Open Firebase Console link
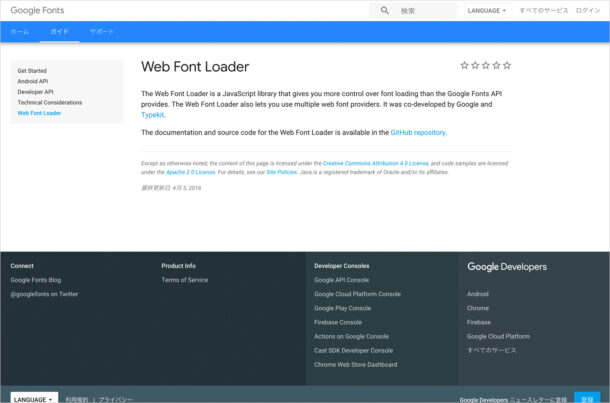The width and height of the screenshot is (610, 403). 338,322
